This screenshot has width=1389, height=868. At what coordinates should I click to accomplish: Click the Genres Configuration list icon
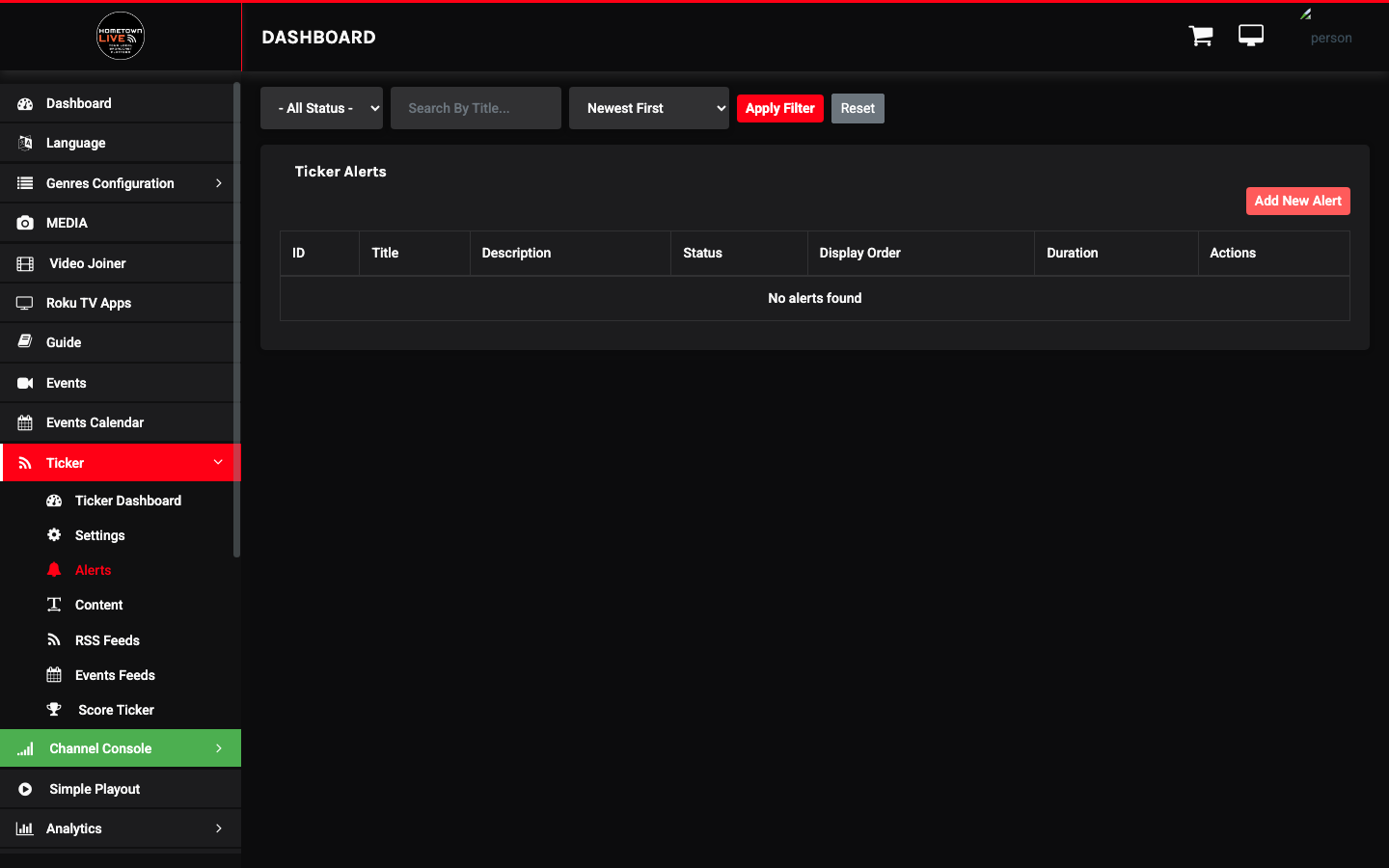25,183
